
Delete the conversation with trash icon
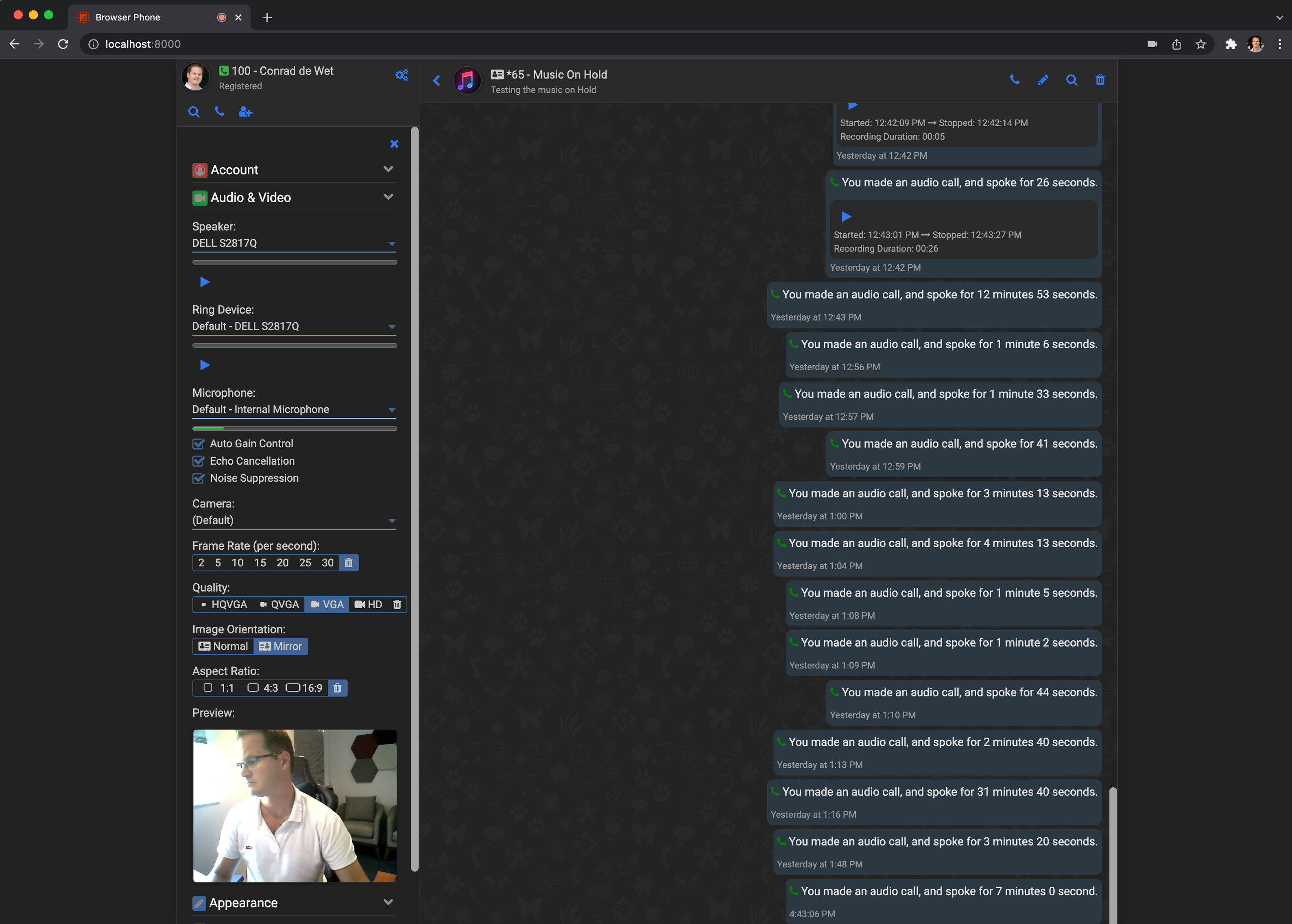click(x=1100, y=80)
